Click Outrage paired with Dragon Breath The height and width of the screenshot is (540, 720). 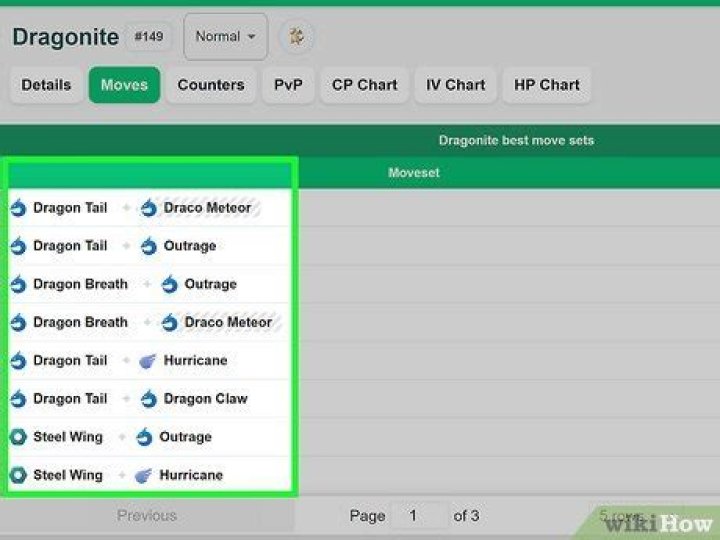211,284
